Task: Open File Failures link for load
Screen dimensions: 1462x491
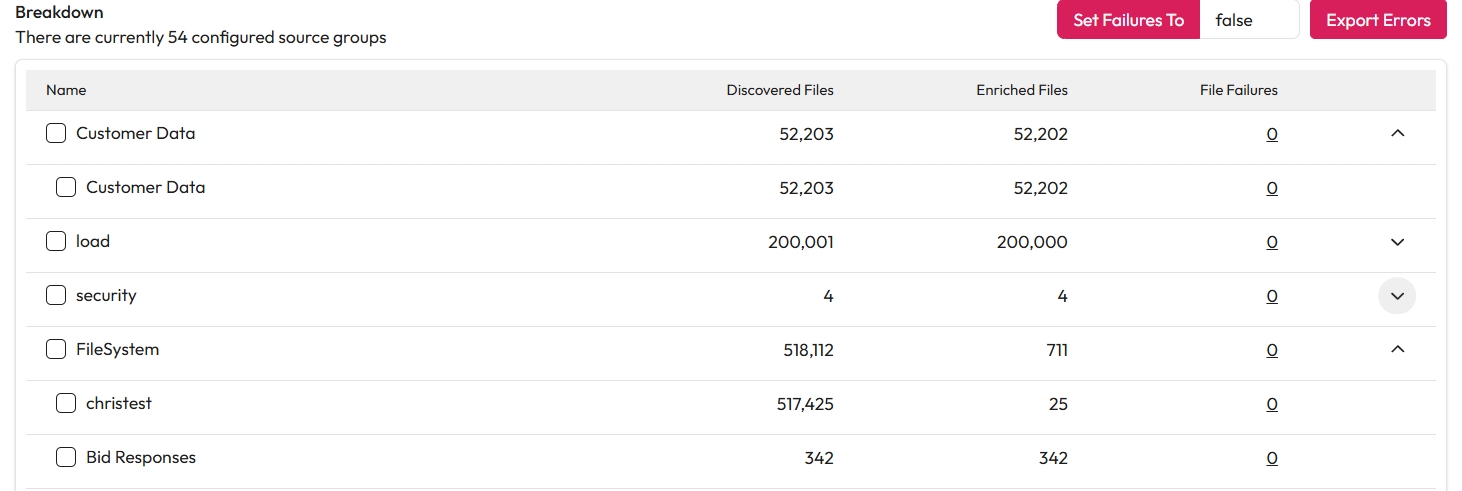Action: point(1271,242)
